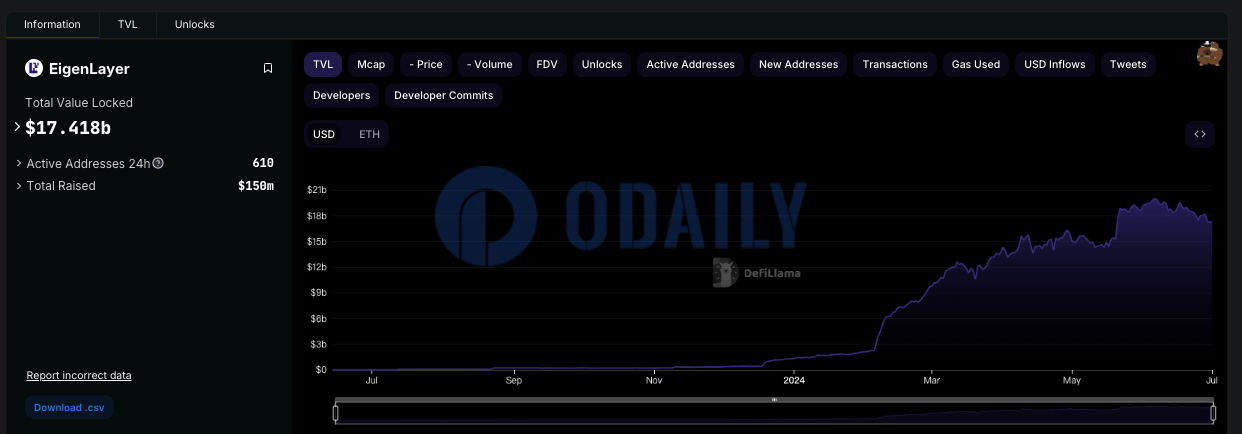Viewport: 1242px width, 434px height.
Task: Click the EigenLayer protocol name
Action: [89, 69]
